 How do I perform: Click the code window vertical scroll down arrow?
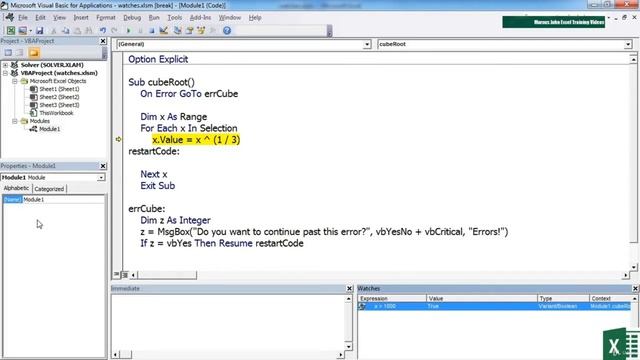(633, 267)
